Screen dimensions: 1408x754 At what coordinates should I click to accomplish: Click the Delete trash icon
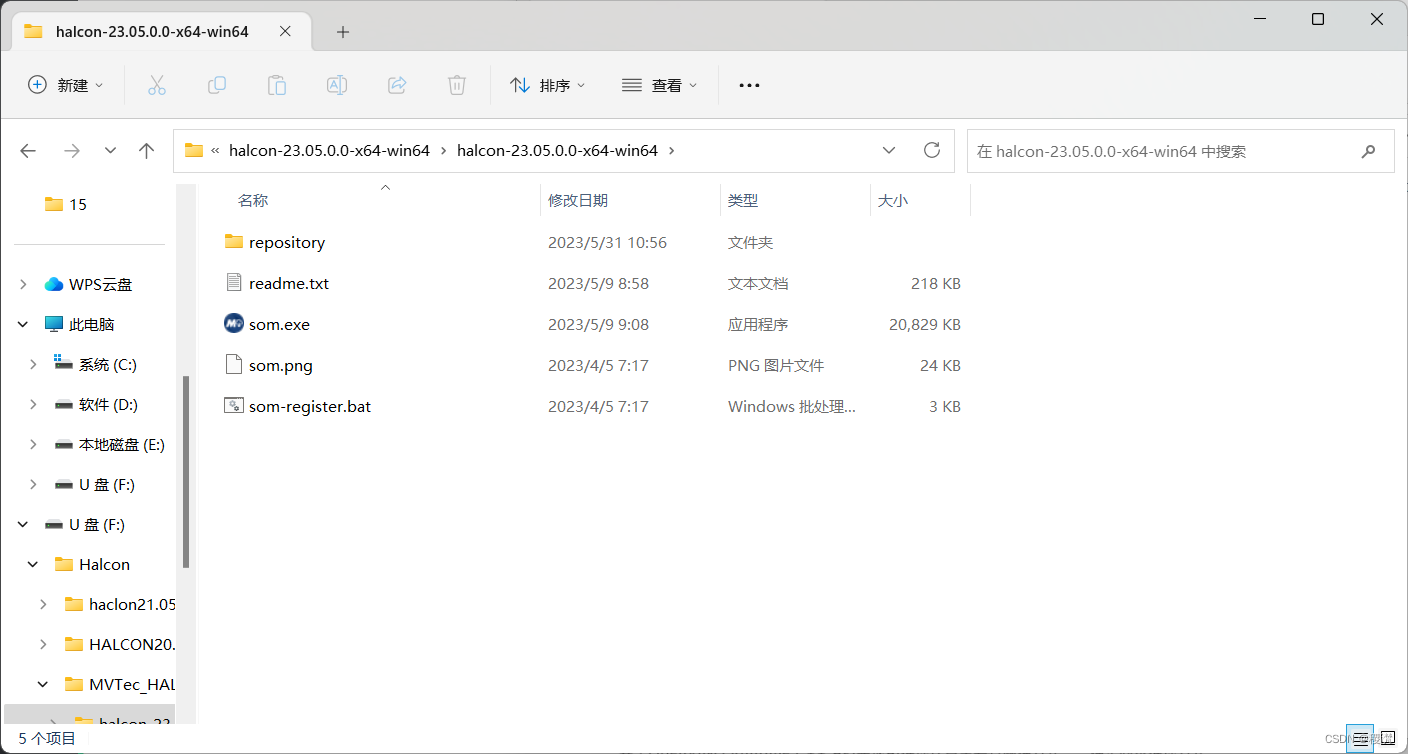coord(457,85)
